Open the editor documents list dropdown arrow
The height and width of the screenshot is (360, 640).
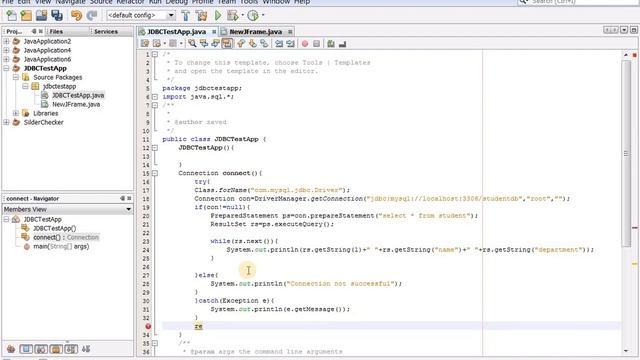[624, 30]
